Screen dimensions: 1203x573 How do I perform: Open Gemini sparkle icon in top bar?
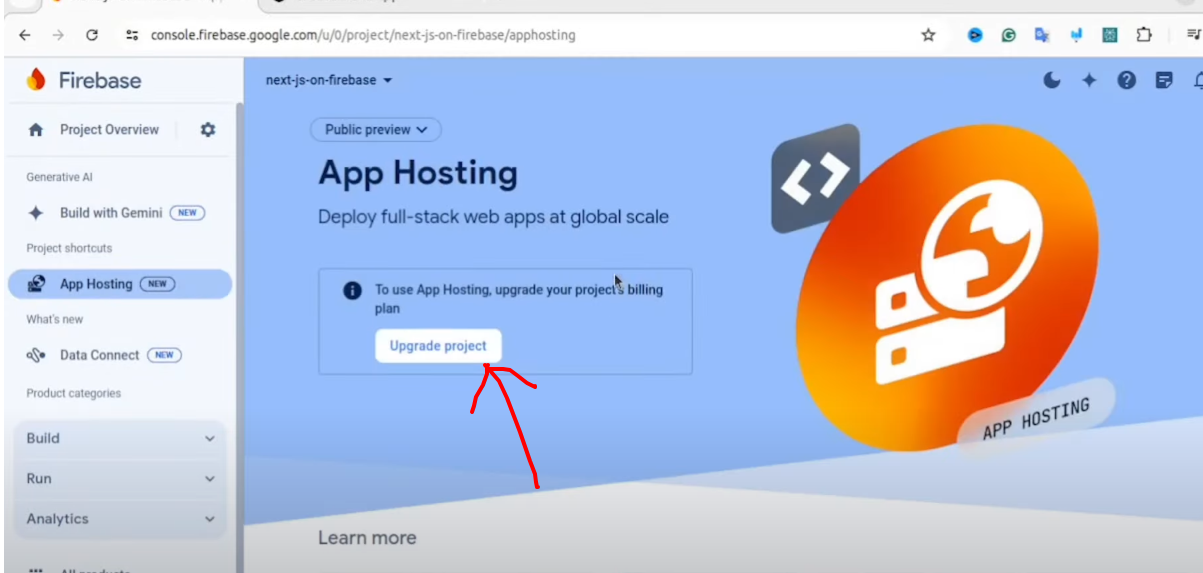tap(1089, 81)
